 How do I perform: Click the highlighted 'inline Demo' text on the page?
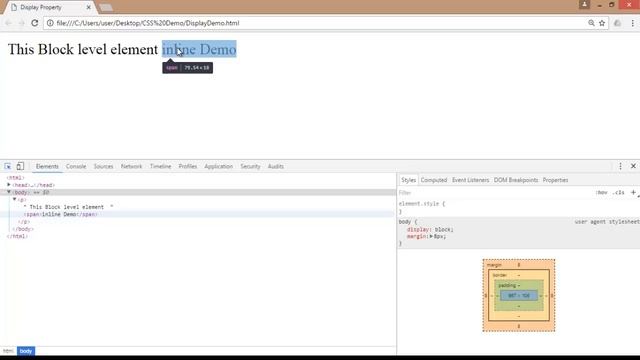[x=199, y=49]
